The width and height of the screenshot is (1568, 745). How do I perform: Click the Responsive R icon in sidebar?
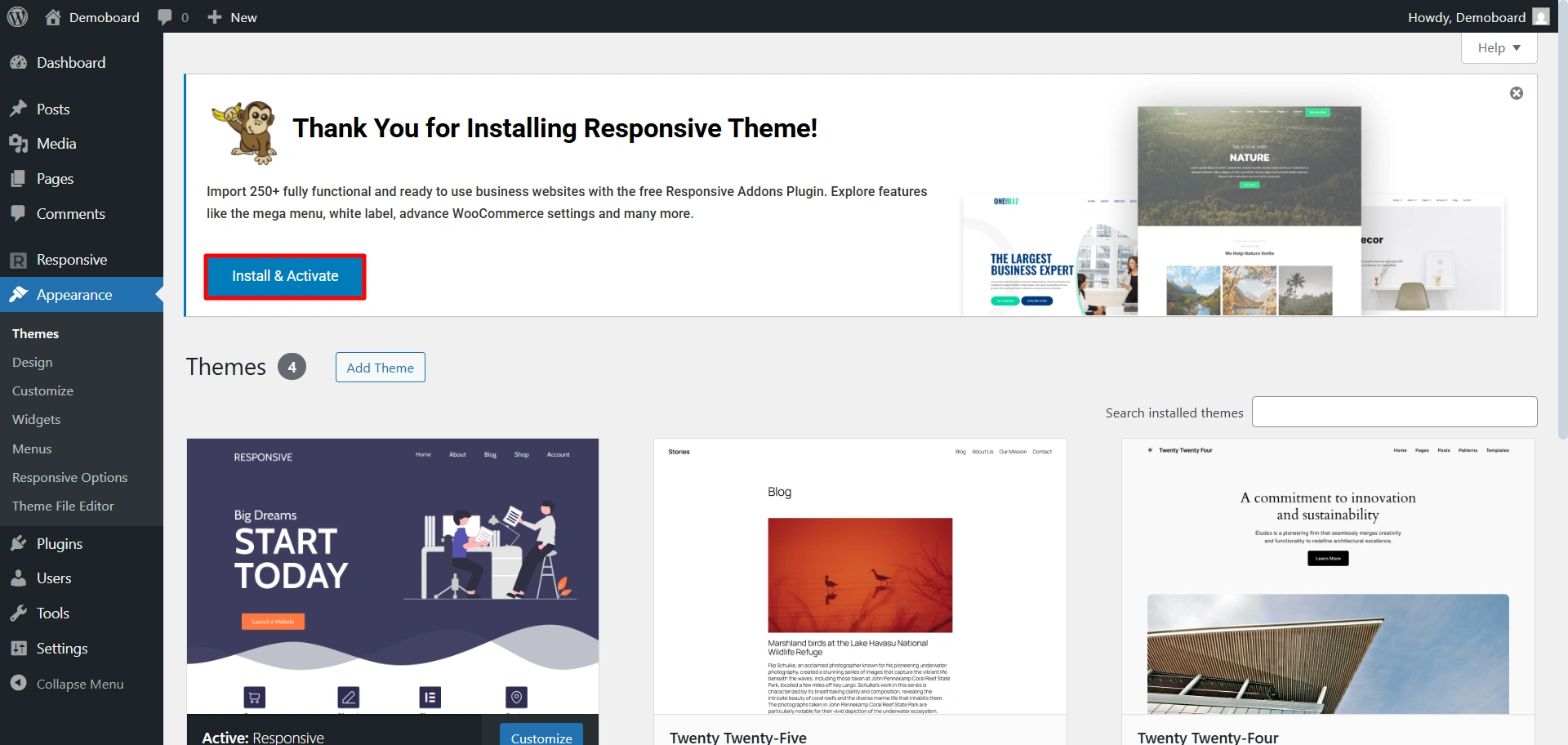coord(18,260)
